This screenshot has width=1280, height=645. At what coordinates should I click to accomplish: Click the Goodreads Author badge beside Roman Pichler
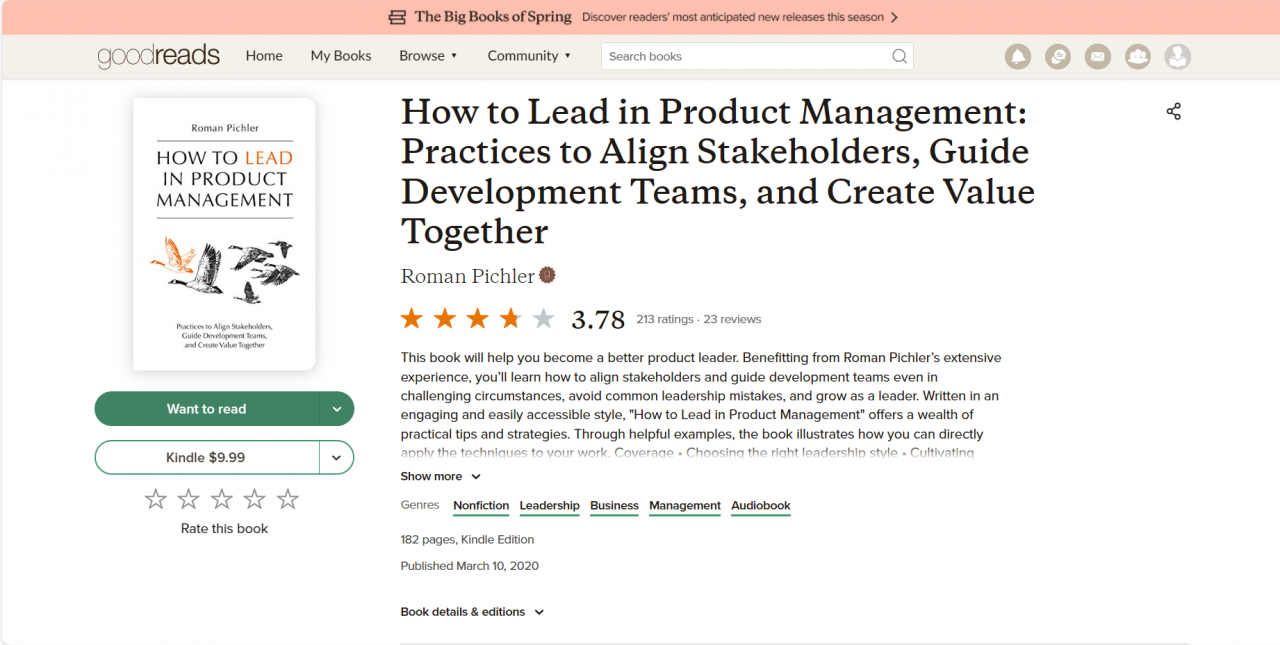pyautogui.click(x=546, y=274)
